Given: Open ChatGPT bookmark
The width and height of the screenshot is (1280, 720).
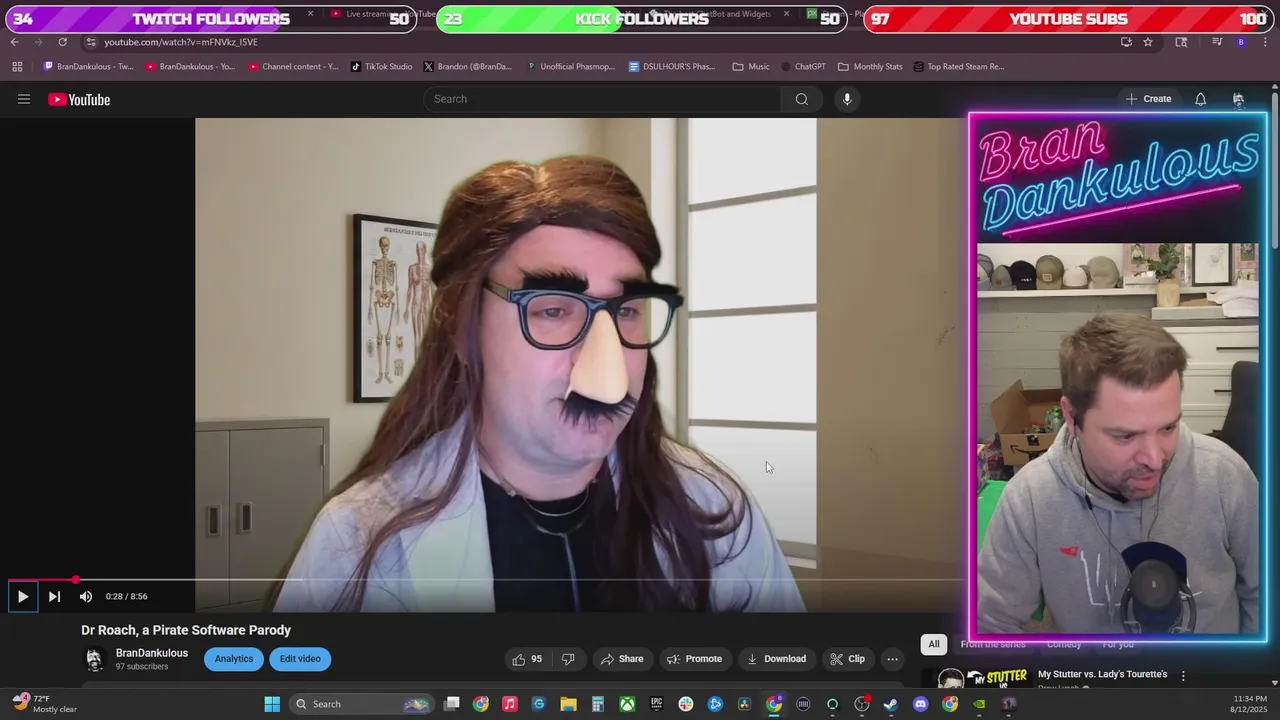Looking at the screenshot, I should (x=803, y=67).
